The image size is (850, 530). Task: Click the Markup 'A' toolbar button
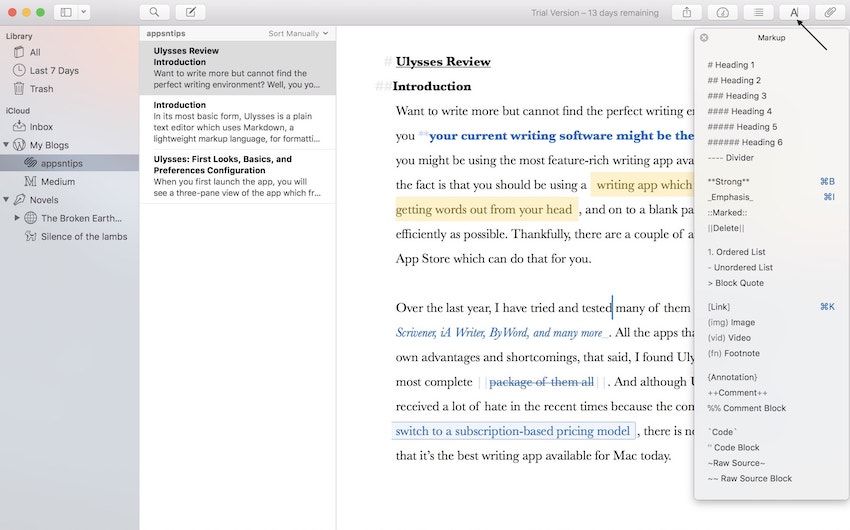(x=794, y=12)
